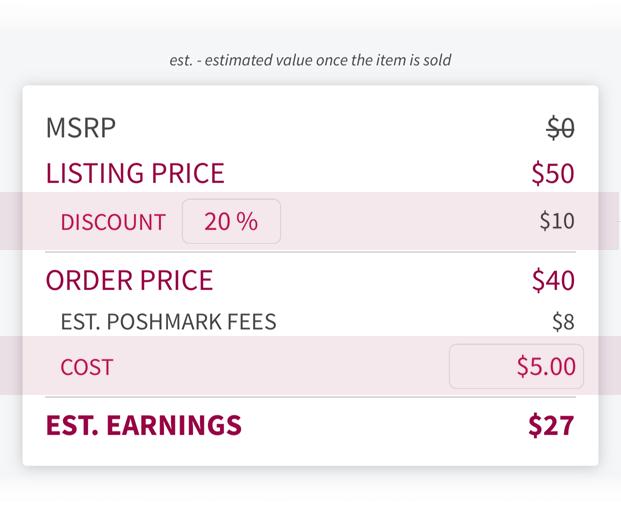Click the ORDER PRICE label
The height and width of the screenshot is (510, 621).
coord(130,280)
